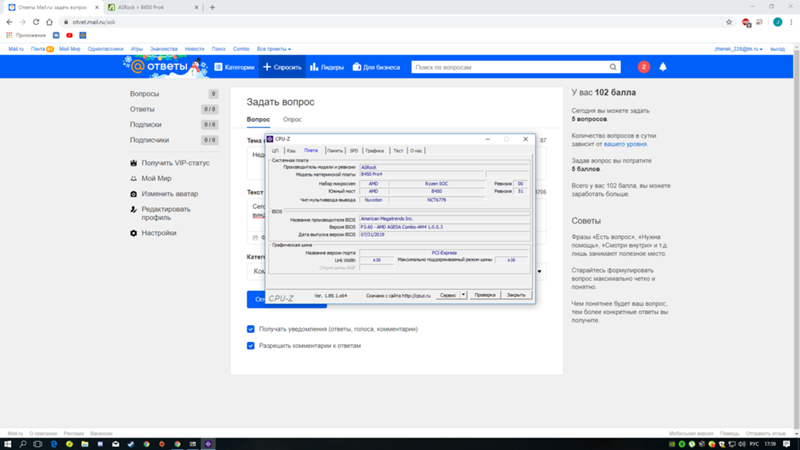Open Chrome three-dot menu

(x=791, y=22)
